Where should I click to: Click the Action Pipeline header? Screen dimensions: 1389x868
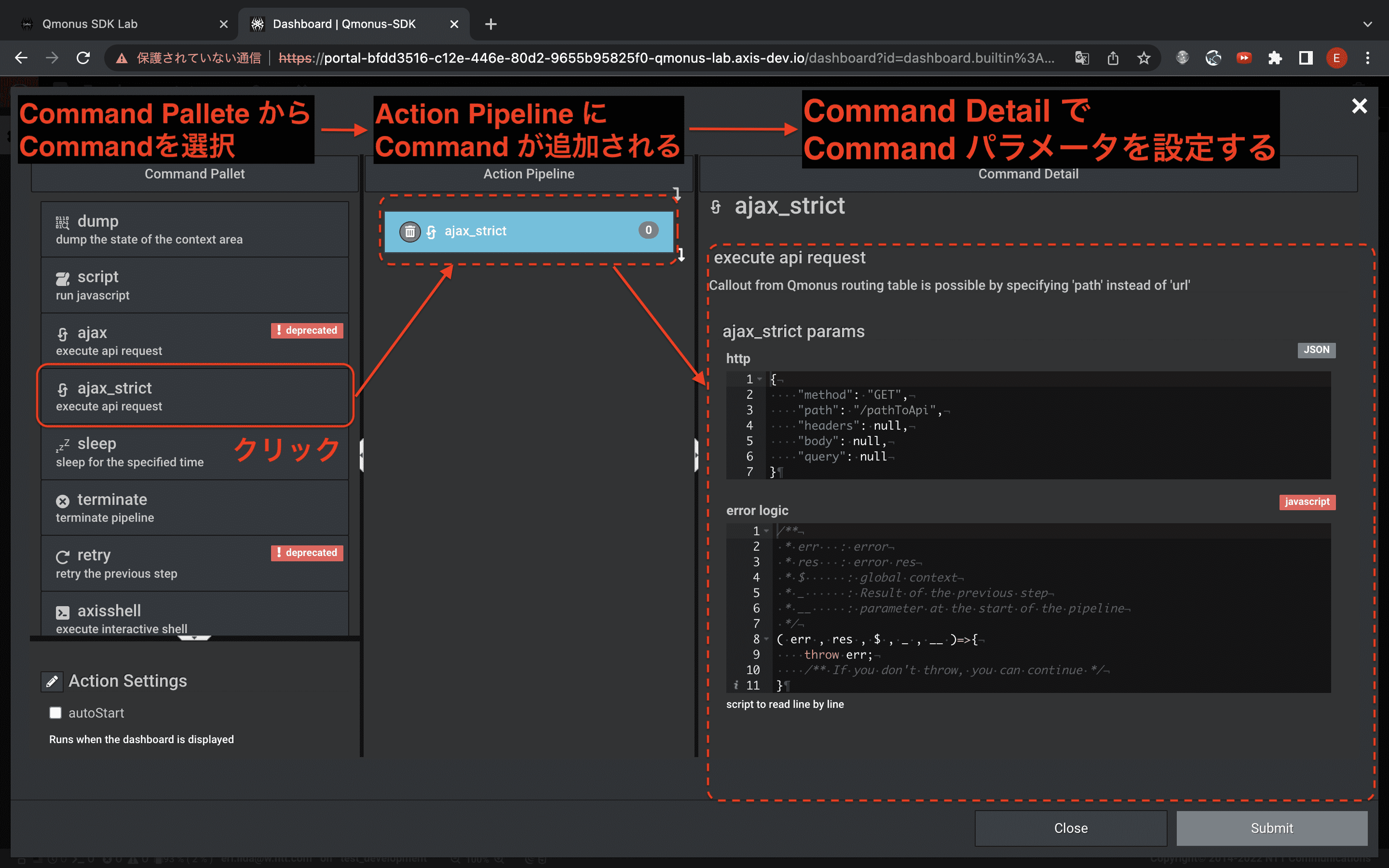[529, 174]
